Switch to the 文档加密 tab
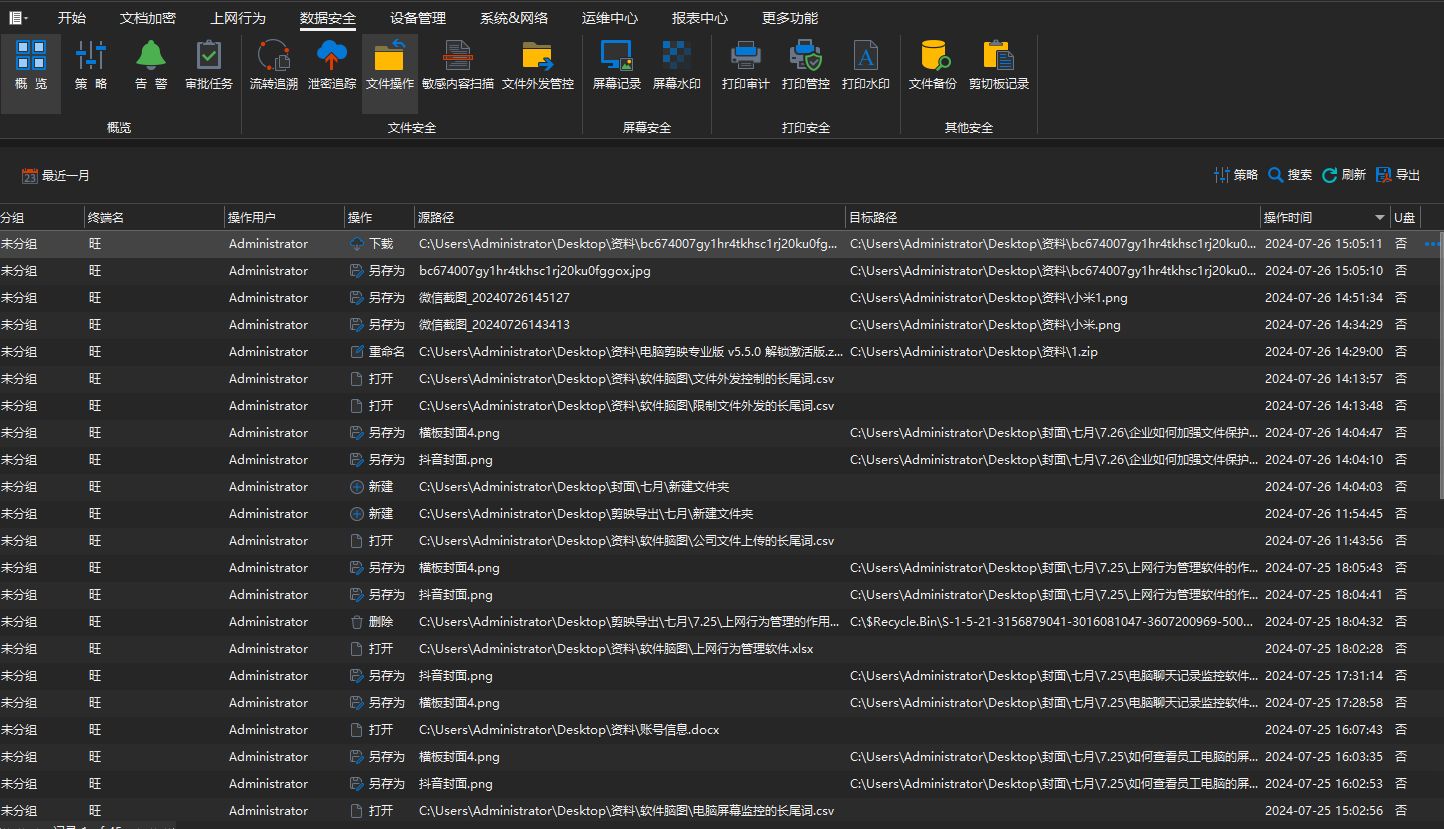This screenshot has height=829, width=1444. (x=148, y=18)
